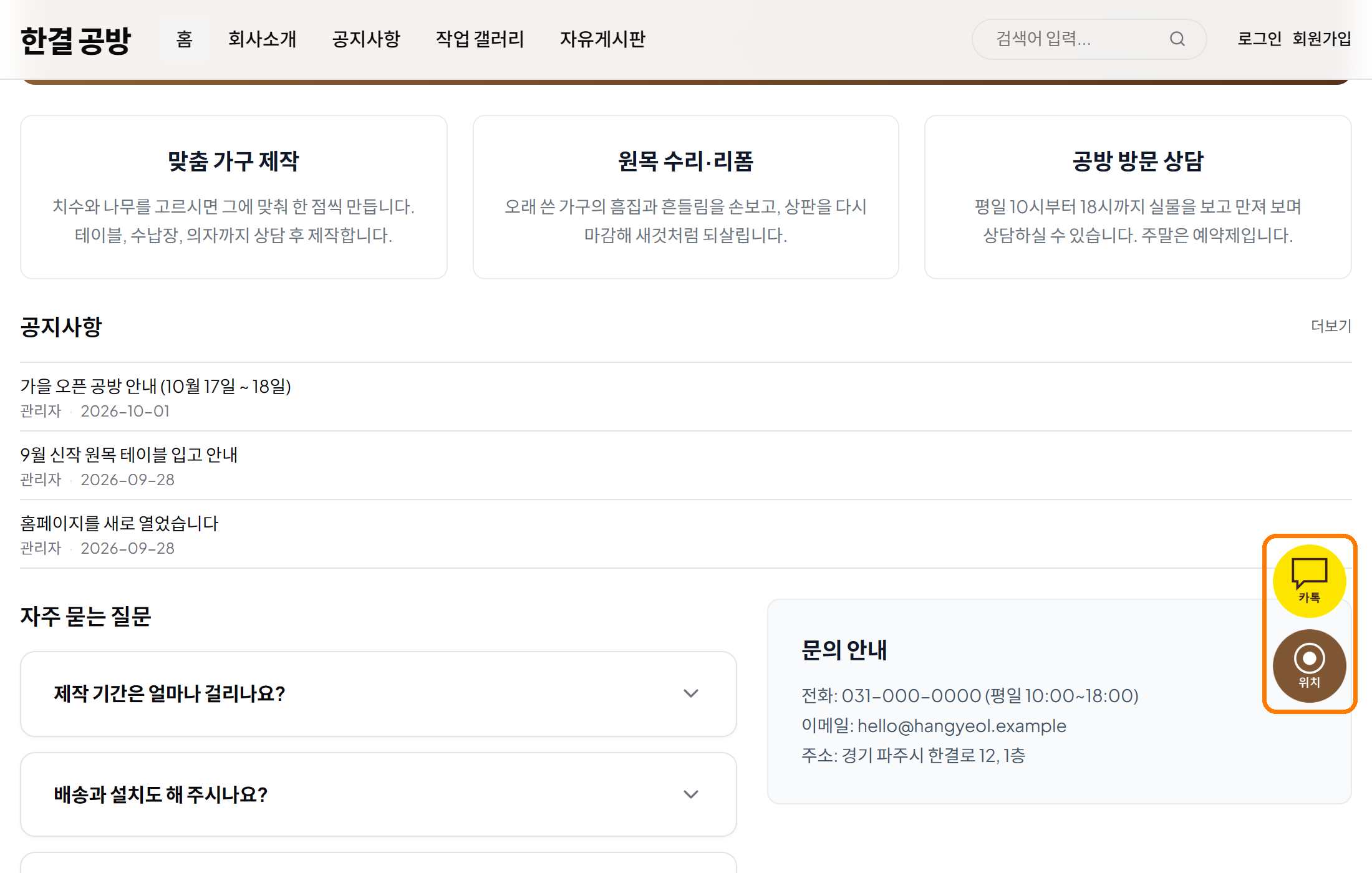The image size is (1372, 873).
Task: Open the 가을 오픈 공방 안내 notice
Action: click(156, 387)
